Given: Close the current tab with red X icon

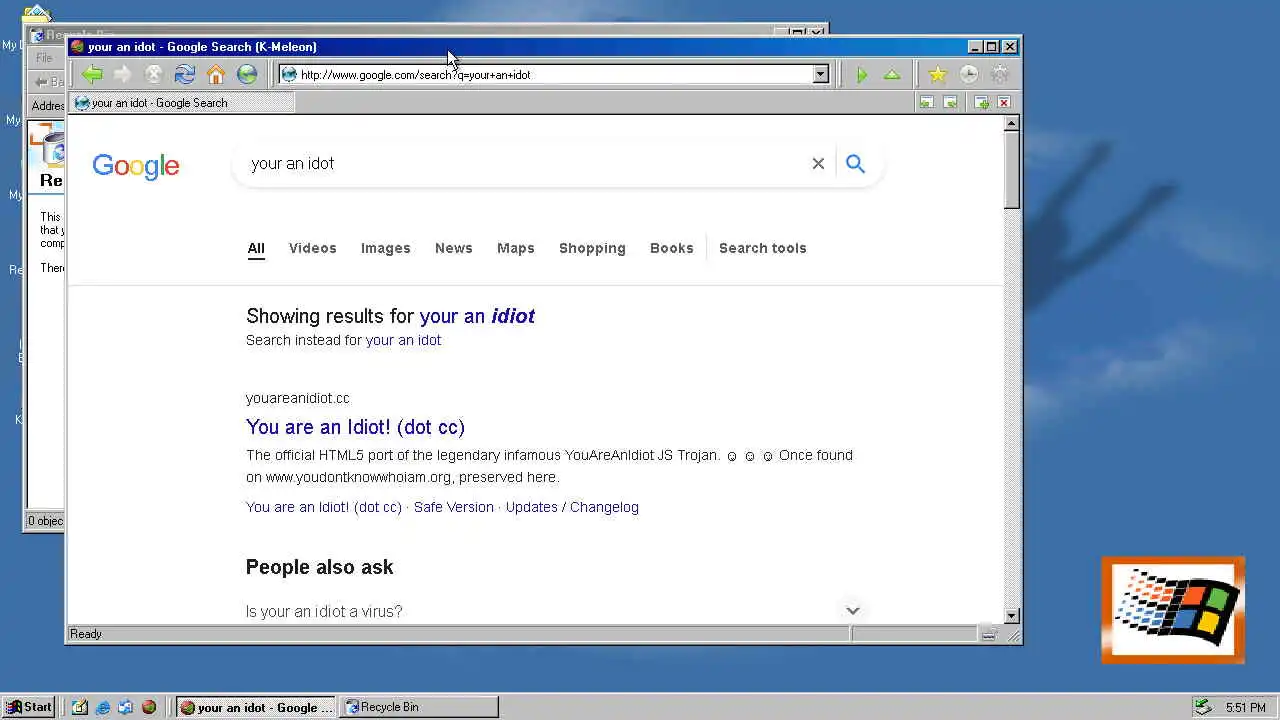Looking at the screenshot, I should 1004,102.
